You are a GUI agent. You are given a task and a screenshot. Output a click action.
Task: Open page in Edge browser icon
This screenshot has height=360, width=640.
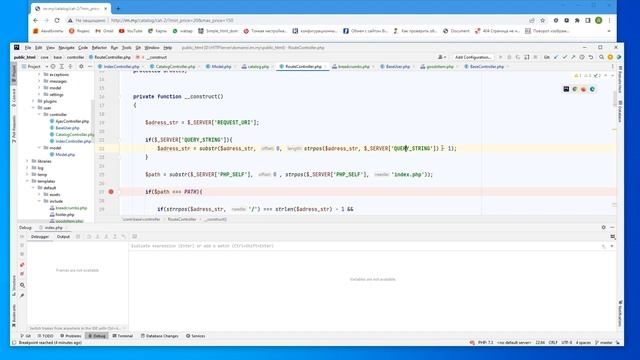(592, 89)
